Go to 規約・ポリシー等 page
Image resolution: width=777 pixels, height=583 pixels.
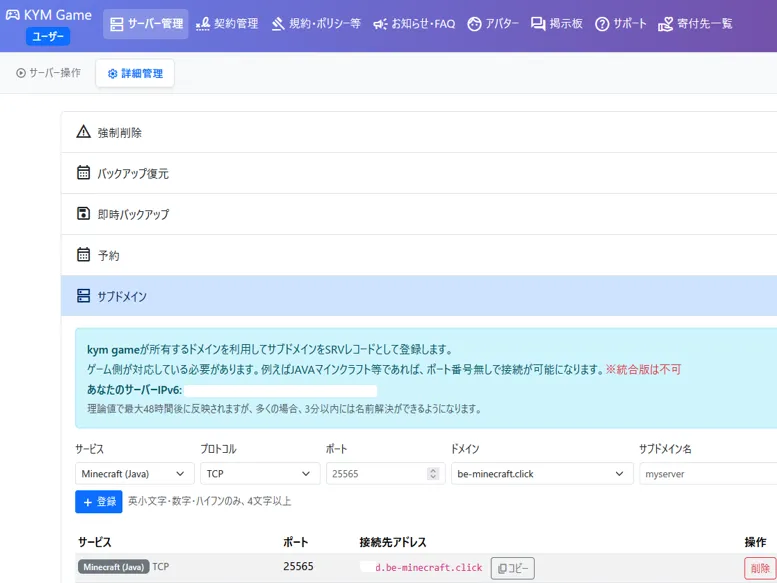pos(316,24)
